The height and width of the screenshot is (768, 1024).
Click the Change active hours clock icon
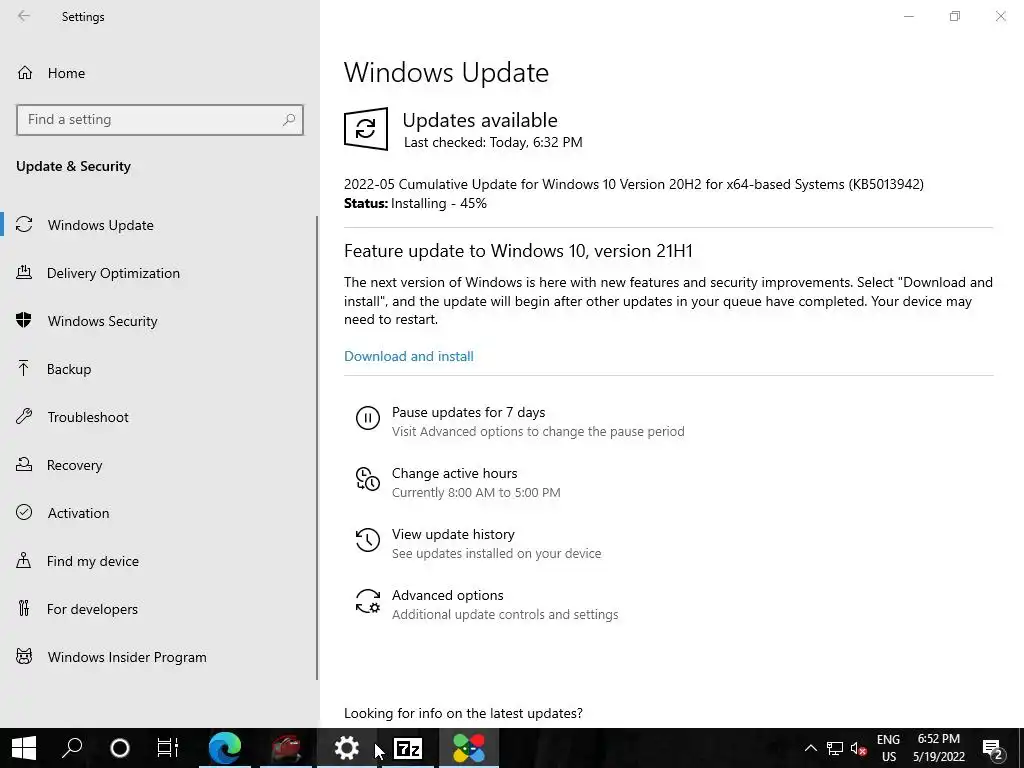(x=368, y=479)
